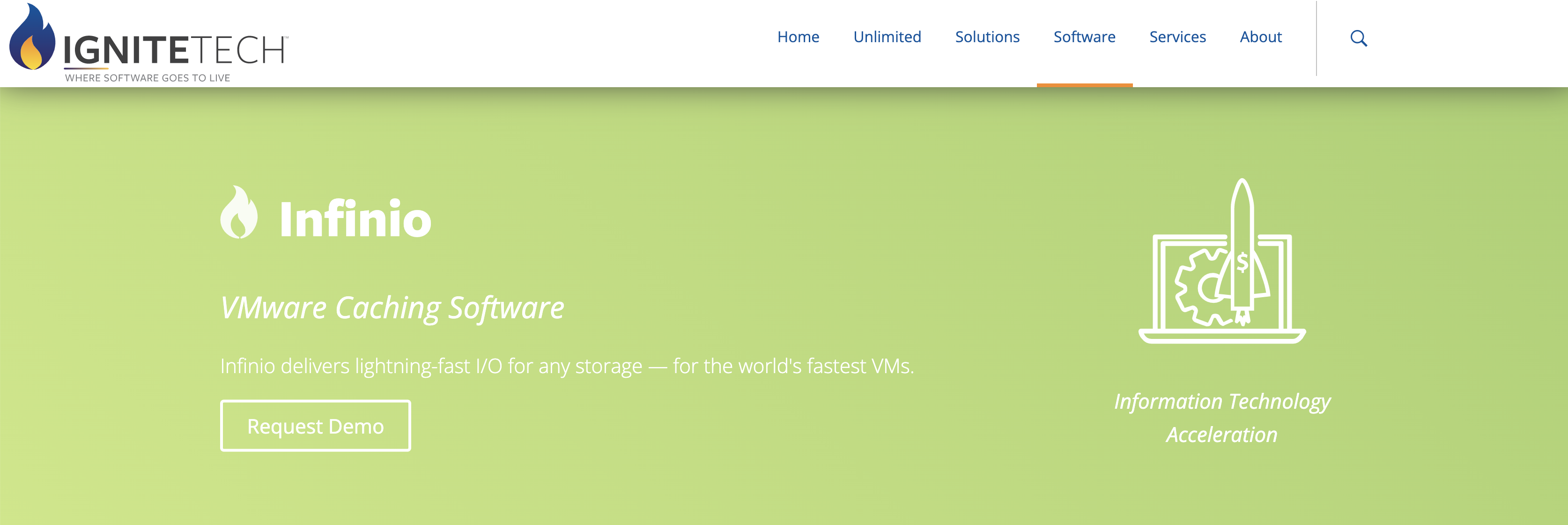Click the Information Technology Acceleration caption
This screenshot has height=525, width=1568.
[1221, 418]
